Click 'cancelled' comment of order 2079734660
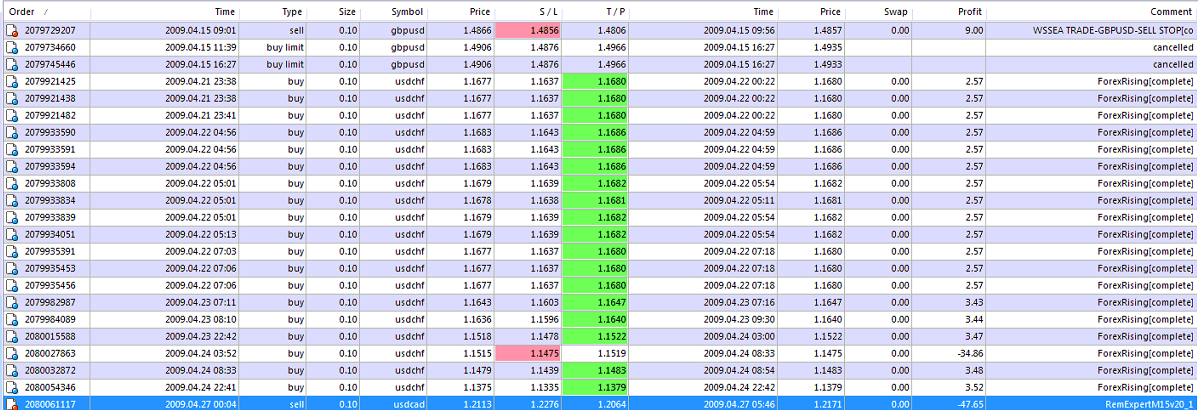Image resolution: width=1198 pixels, height=410 pixels. point(1174,48)
